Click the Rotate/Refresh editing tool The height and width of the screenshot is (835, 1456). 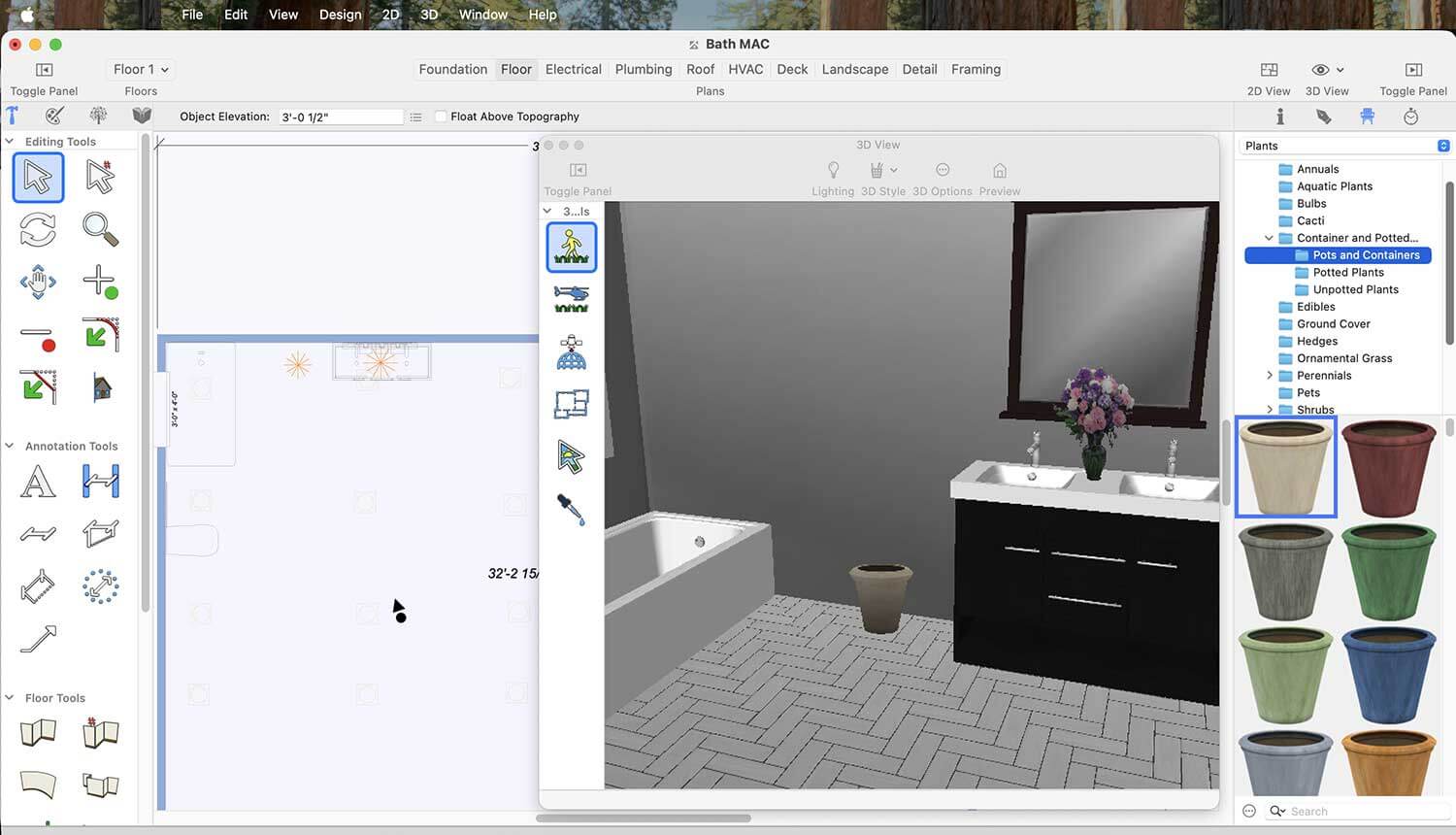(x=38, y=230)
